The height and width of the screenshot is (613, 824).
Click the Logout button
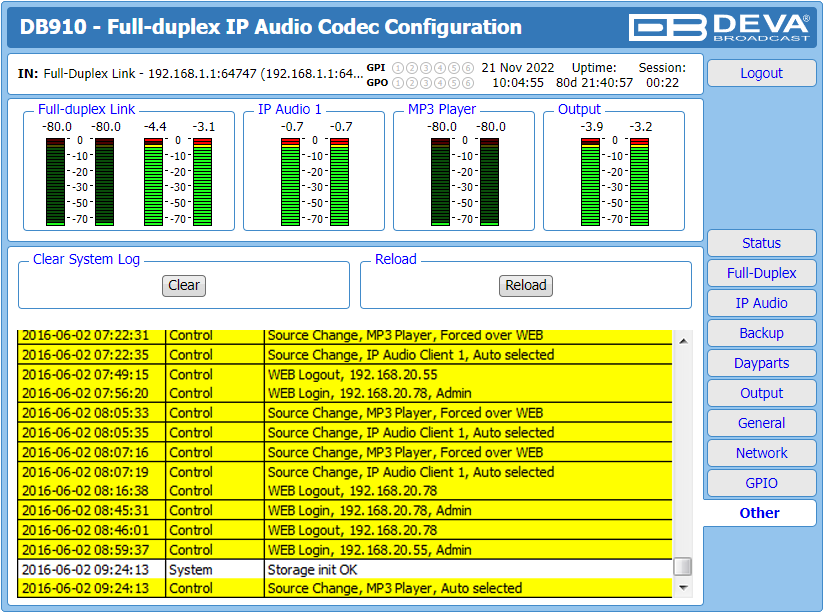tap(761, 73)
